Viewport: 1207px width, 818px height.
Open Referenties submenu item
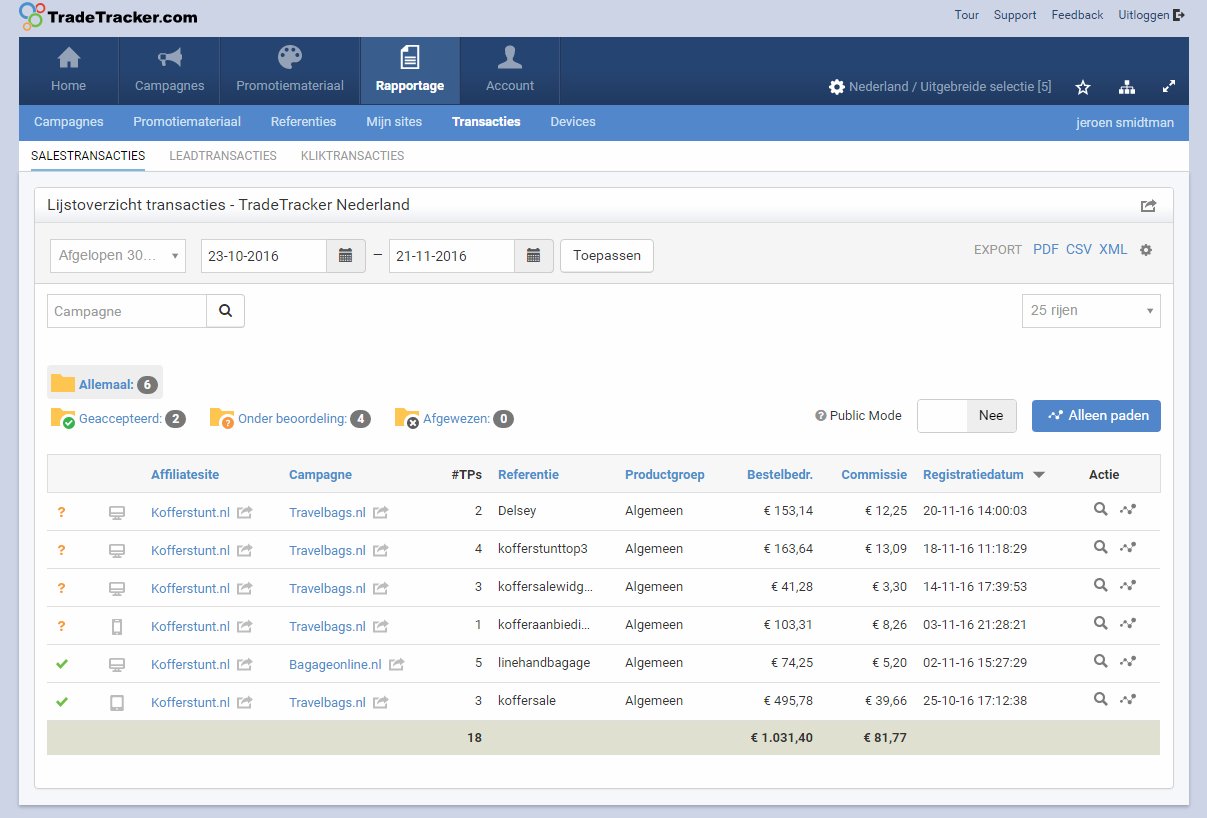[303, 122]
